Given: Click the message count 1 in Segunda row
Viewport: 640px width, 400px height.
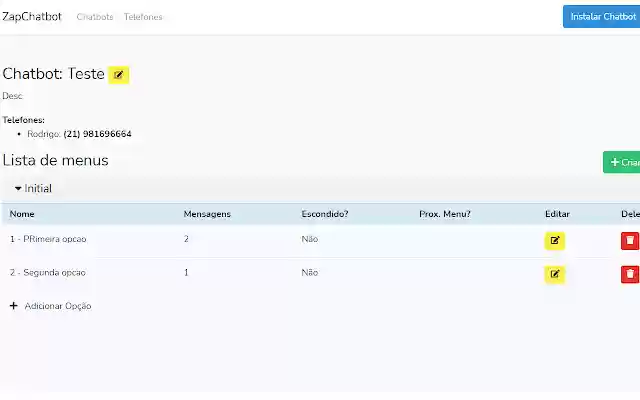Looking at the screenshot, I should 186,272.
